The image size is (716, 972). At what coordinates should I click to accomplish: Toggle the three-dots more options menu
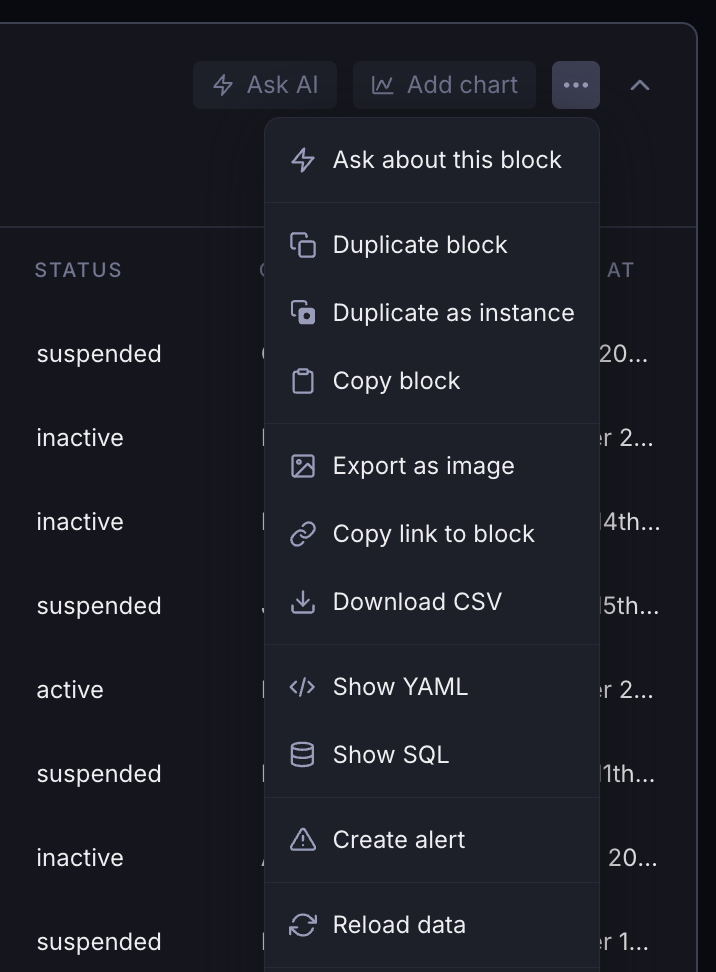click(576, 85)
